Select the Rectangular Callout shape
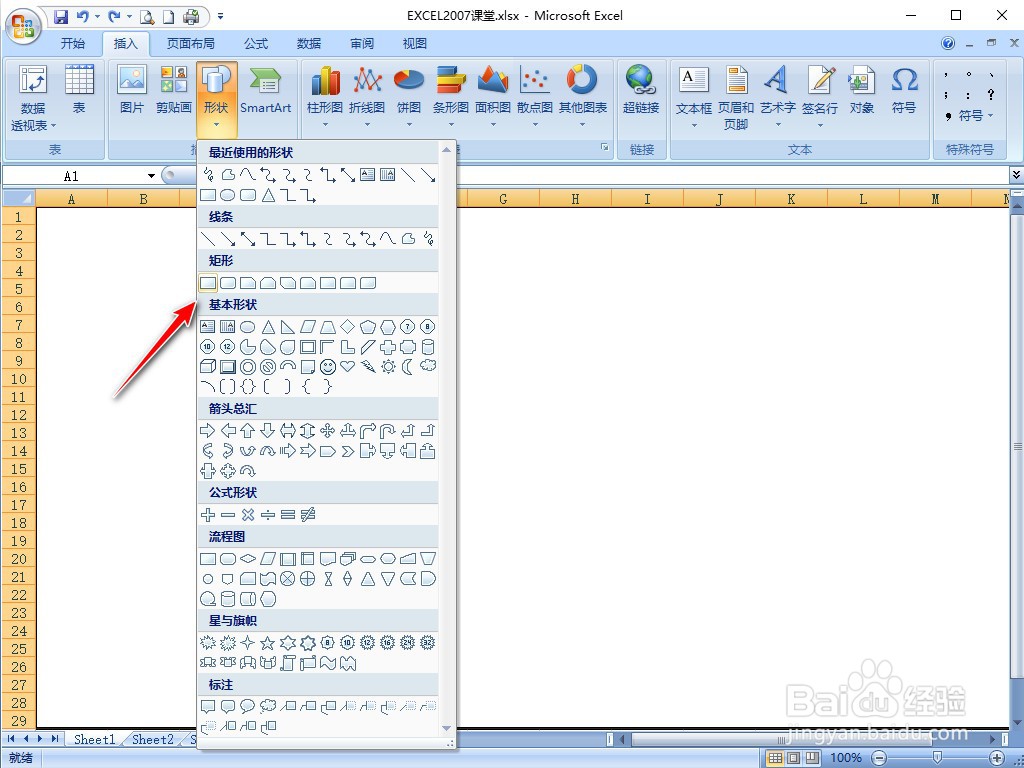Image resolution: width=1024 pixels, height=768 pixels. coord(208,707)
